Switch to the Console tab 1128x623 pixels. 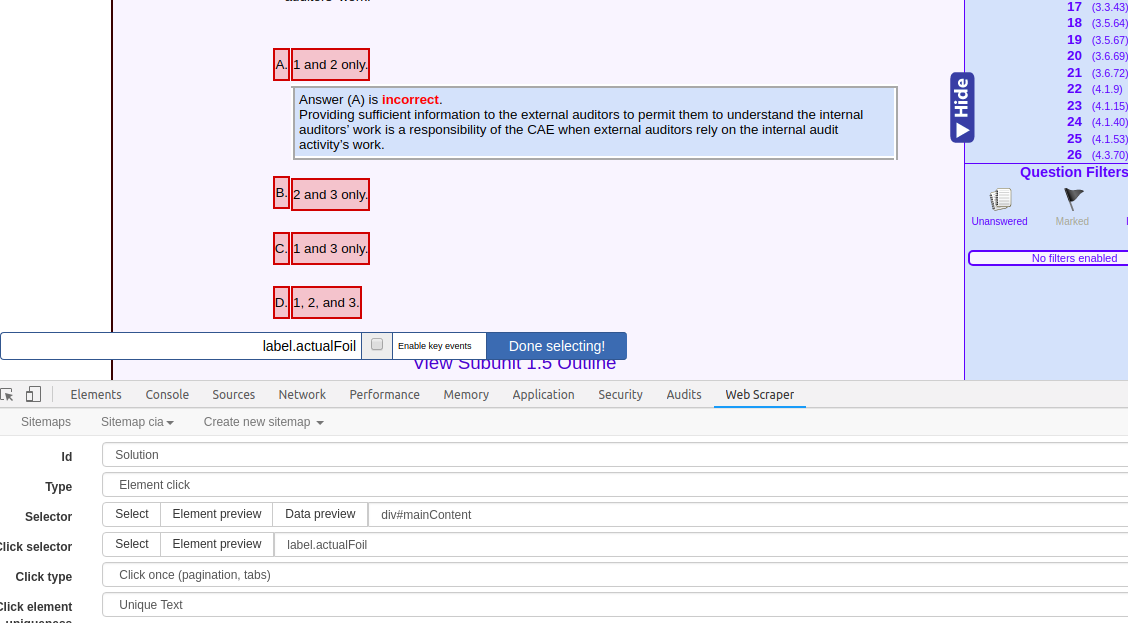coord(167,395)
